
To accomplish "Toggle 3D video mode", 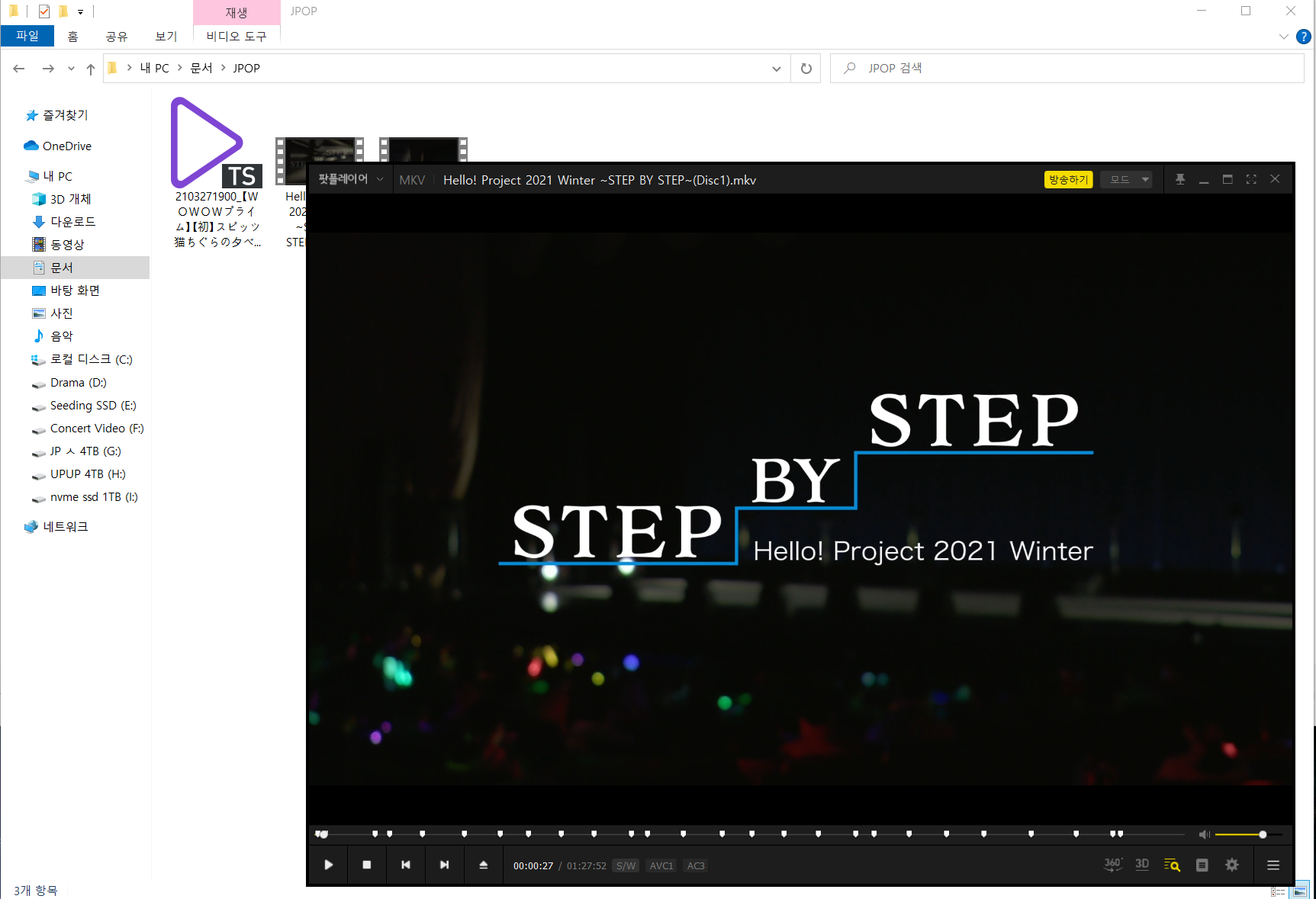I will (1142, 864).
